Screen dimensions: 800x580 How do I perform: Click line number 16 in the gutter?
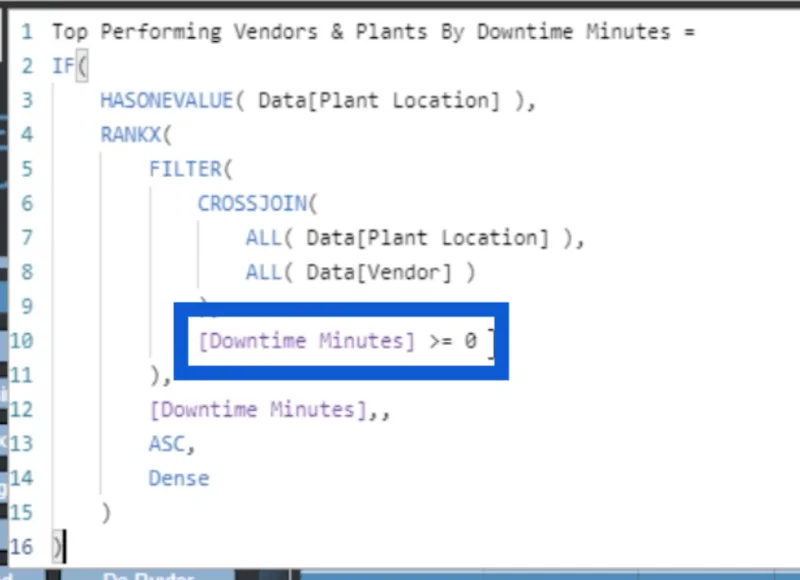(21, 547)
